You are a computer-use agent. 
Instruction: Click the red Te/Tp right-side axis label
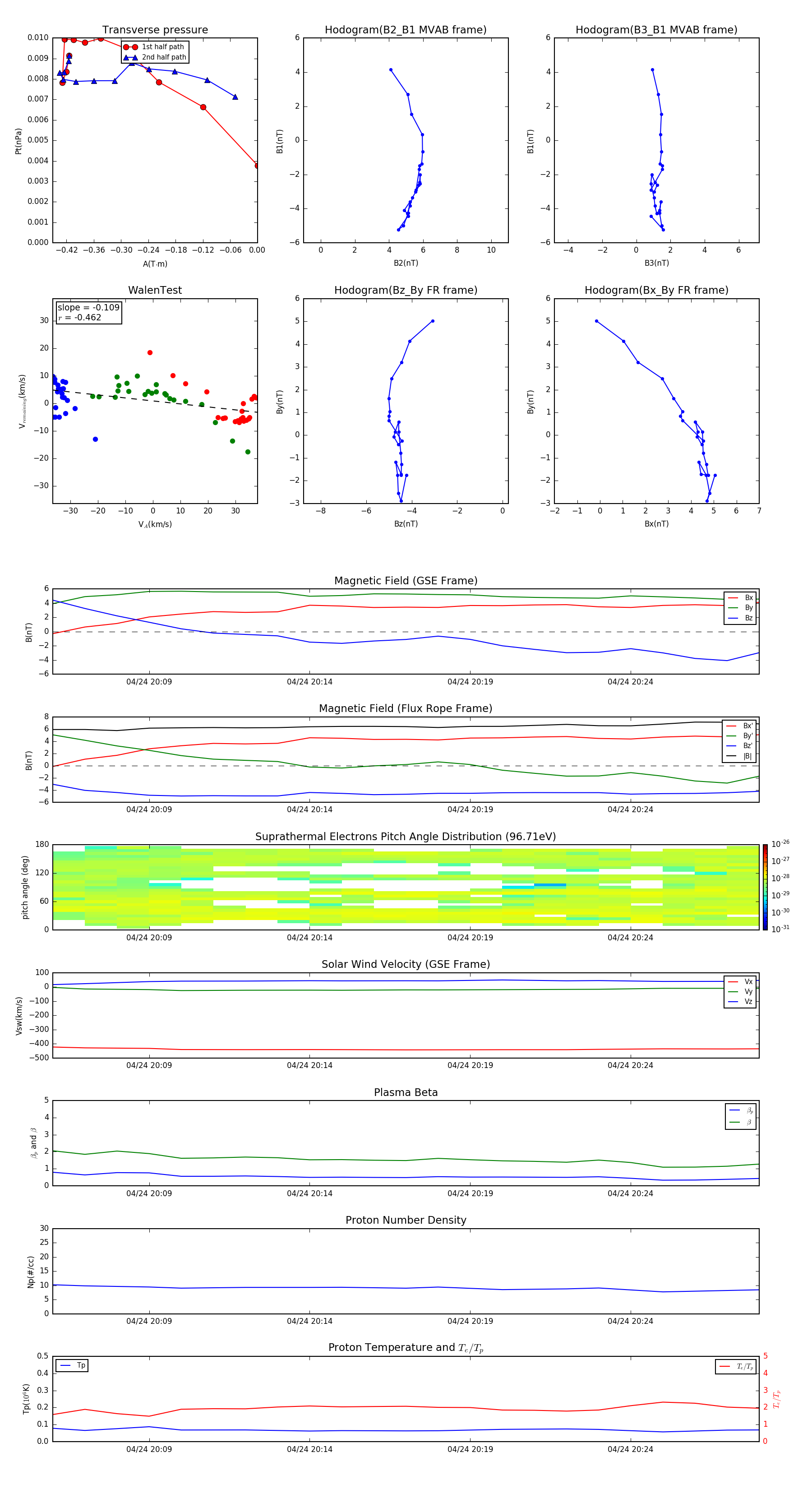[777, 1399]
